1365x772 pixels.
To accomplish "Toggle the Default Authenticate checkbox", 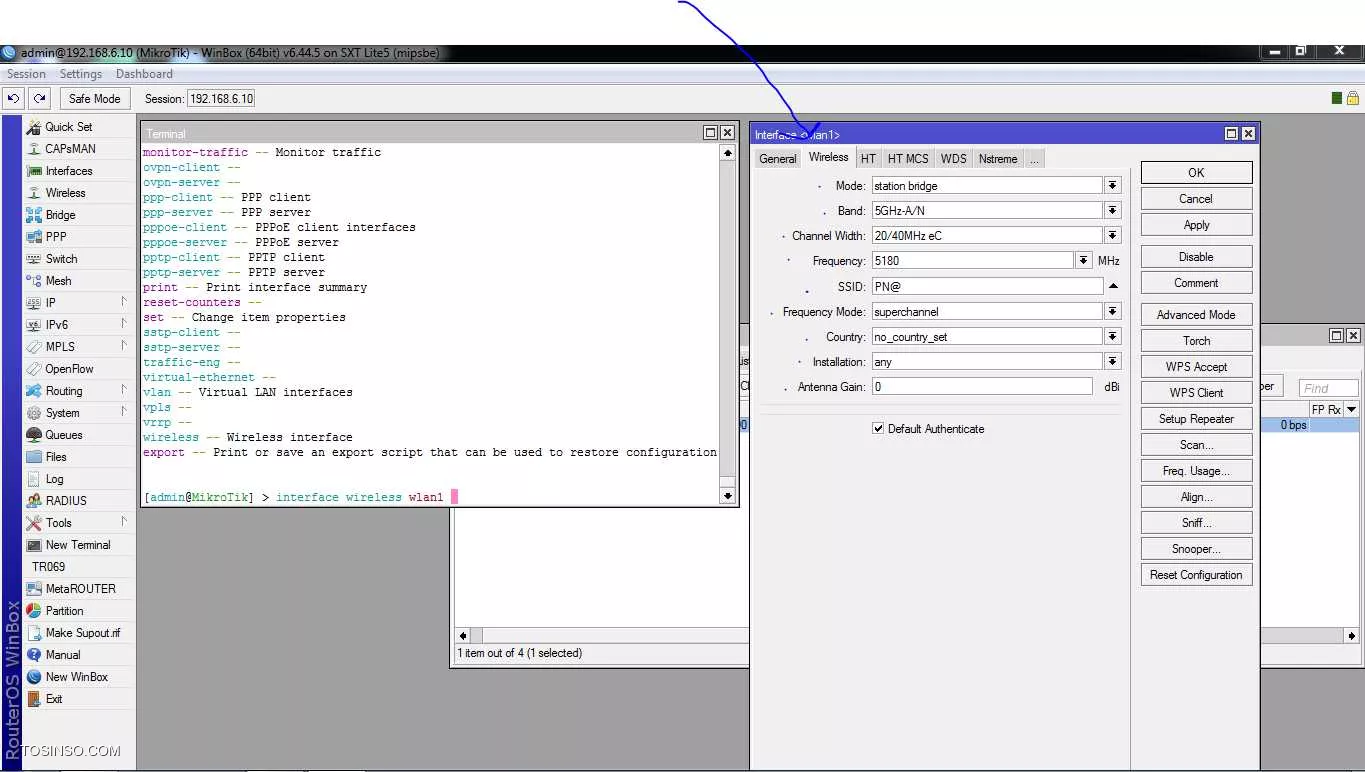I will pos(878,429).
